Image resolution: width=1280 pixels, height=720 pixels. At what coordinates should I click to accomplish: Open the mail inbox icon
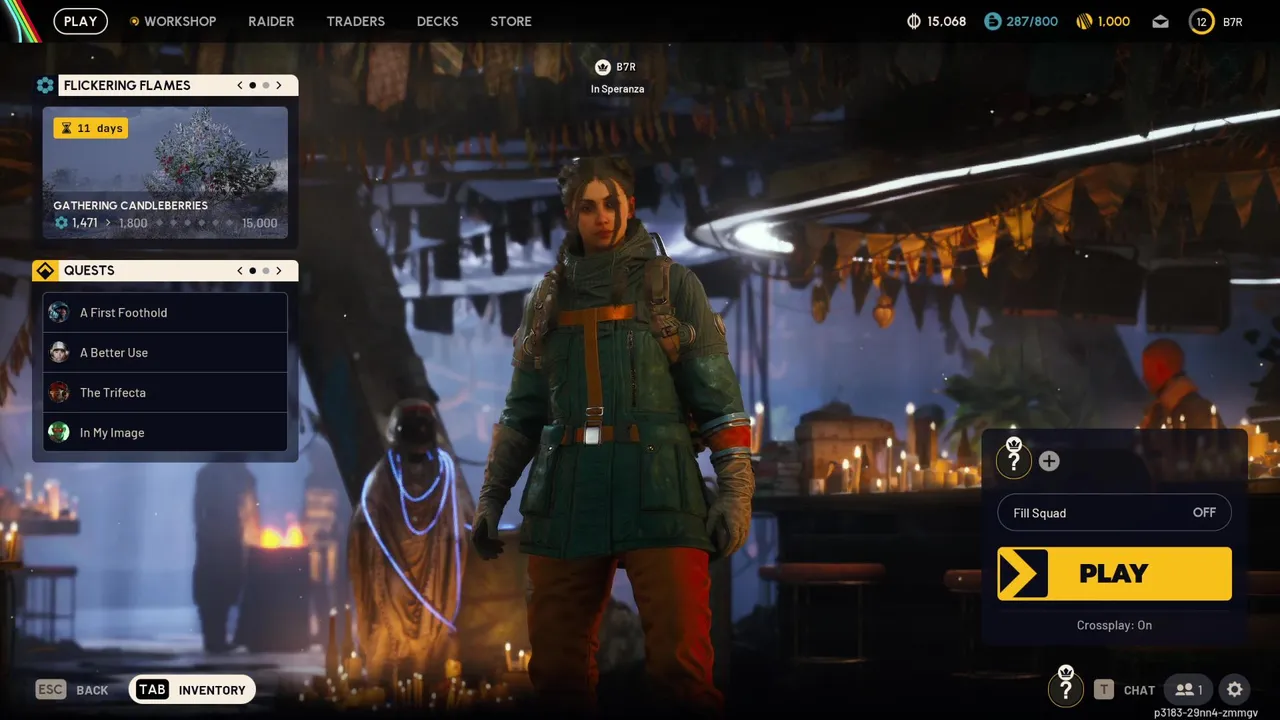[x=1160, y=21]
